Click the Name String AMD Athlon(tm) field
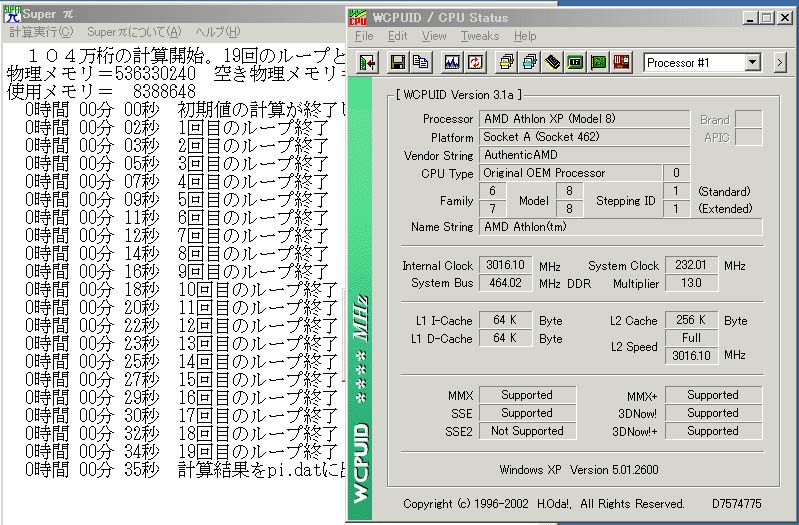 pos(621,227)
